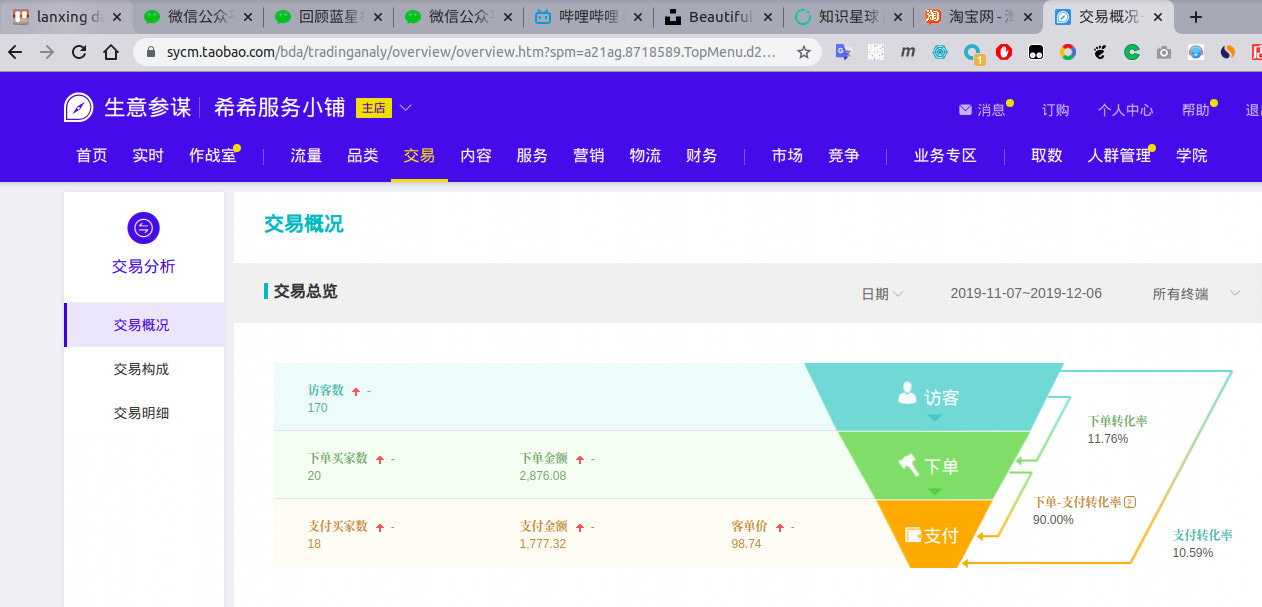The height and width of the screenshot is (607, 1262).
Task: Select 交易概况 in the sidebar
Action: click(144, 325)
